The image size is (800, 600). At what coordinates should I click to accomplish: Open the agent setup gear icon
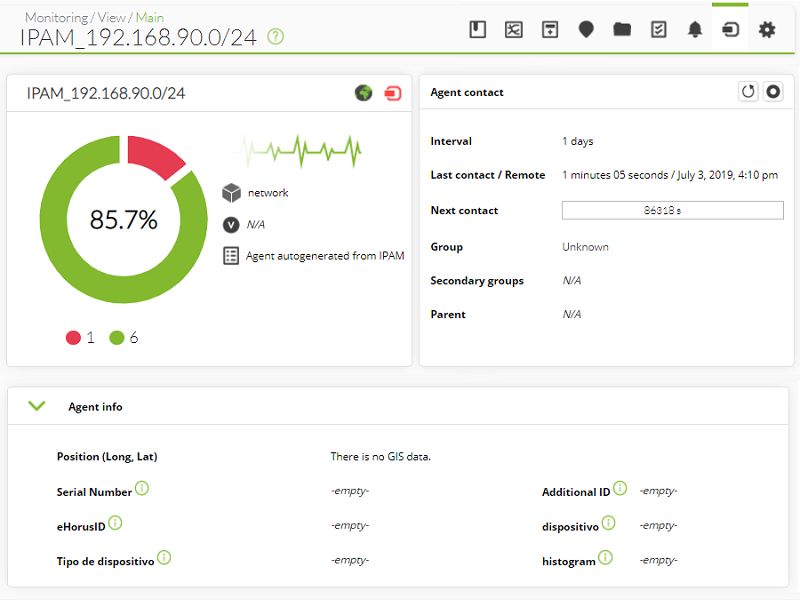[766, 30]
